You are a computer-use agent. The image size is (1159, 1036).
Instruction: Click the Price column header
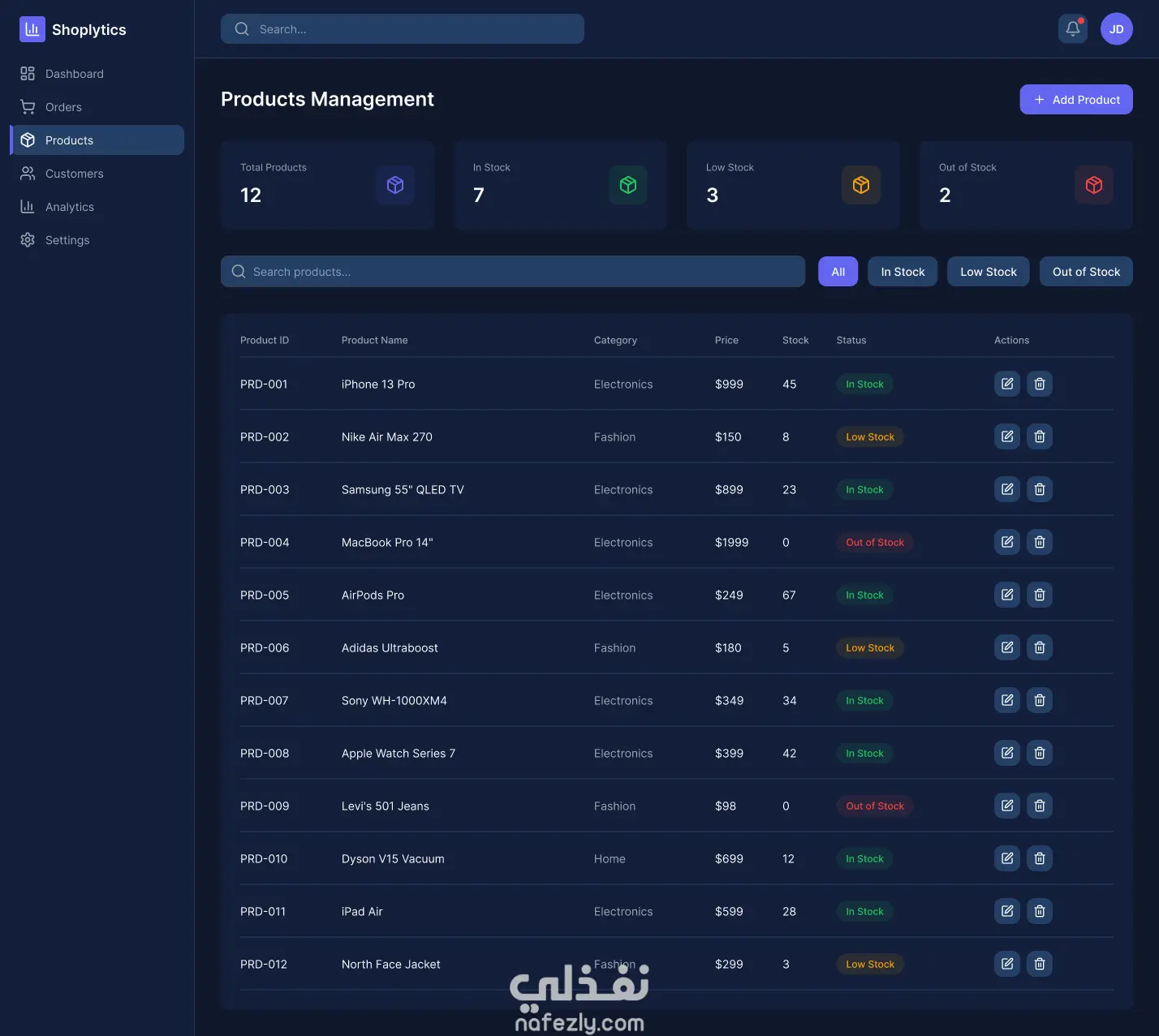(726, 341)
